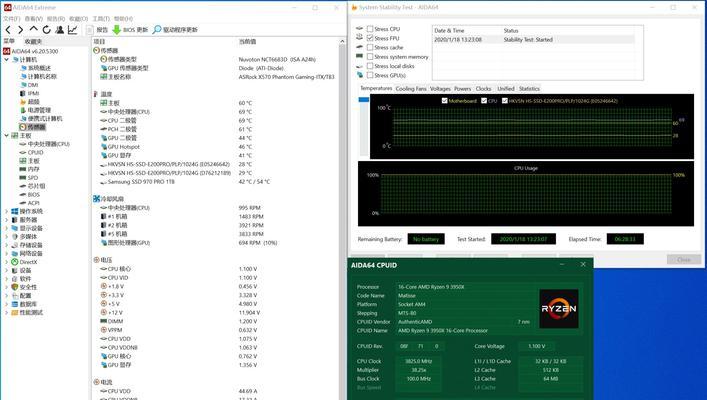Click the 性能测试 benchmark folder icon
This screenshot has width=707, height=400.
[x=15, y=313]
